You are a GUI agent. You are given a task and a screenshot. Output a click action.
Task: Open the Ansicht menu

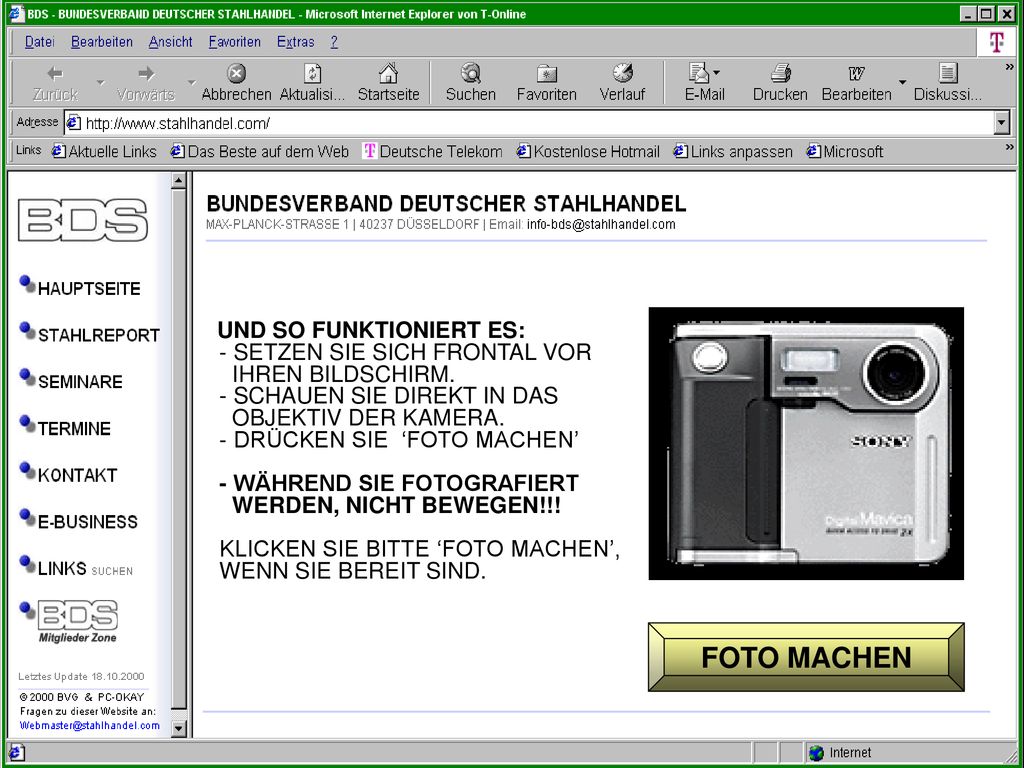[x=170, y=42]
